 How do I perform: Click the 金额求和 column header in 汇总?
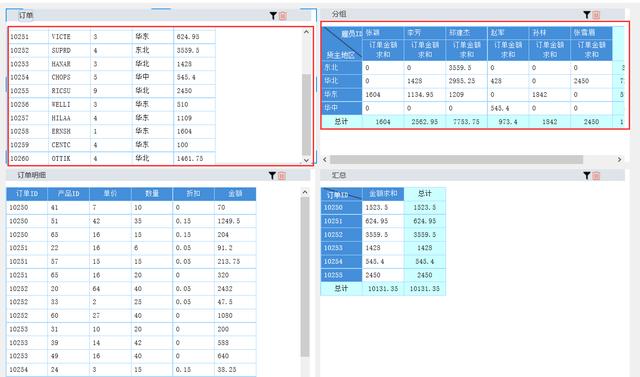pos(383,193)
